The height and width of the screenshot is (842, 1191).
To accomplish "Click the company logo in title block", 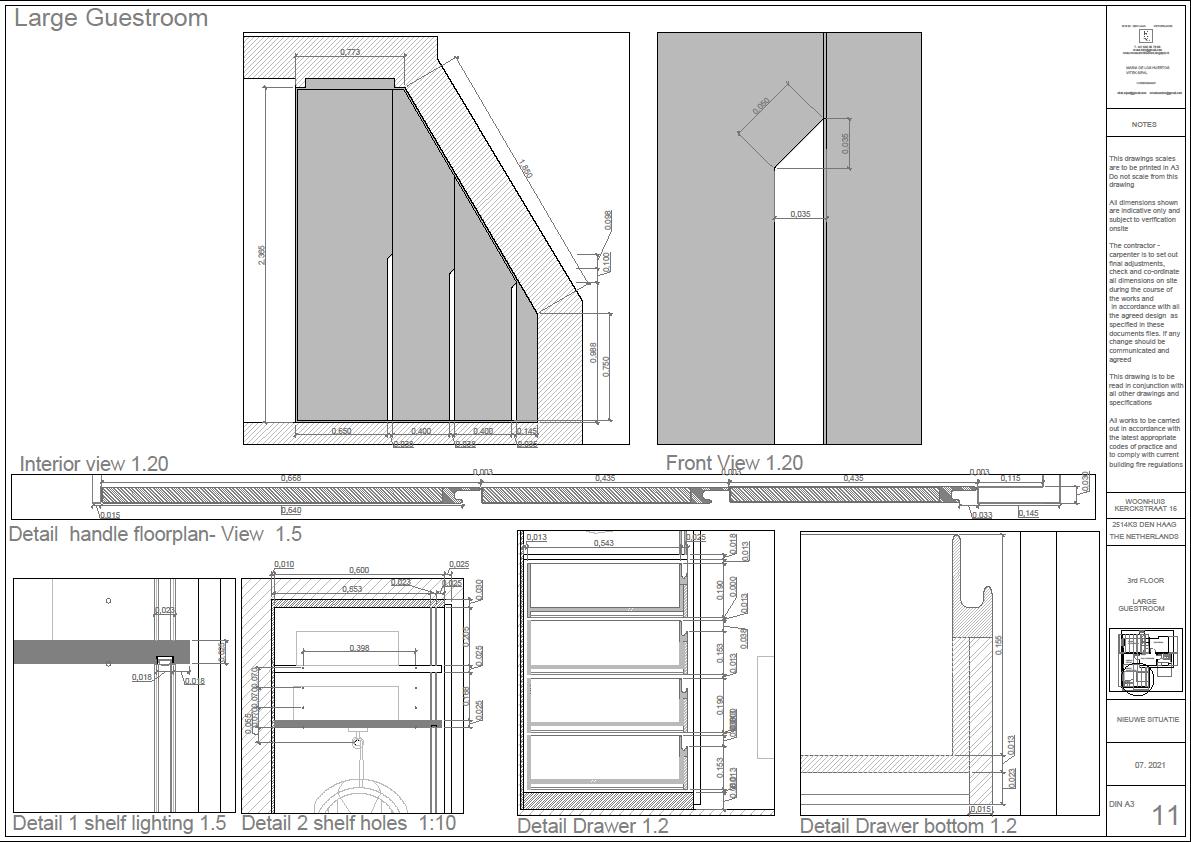I will (x=1145, y=36).
